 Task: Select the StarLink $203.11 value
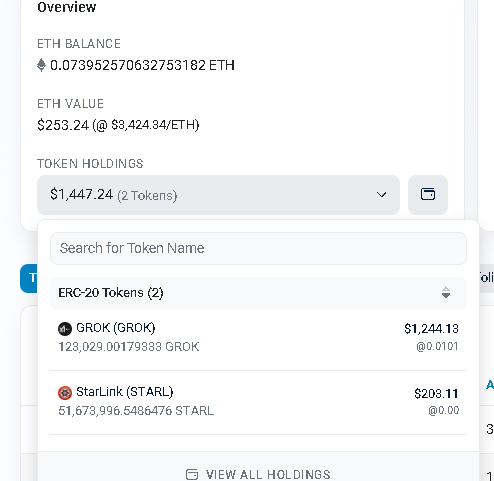pos(436,393)
